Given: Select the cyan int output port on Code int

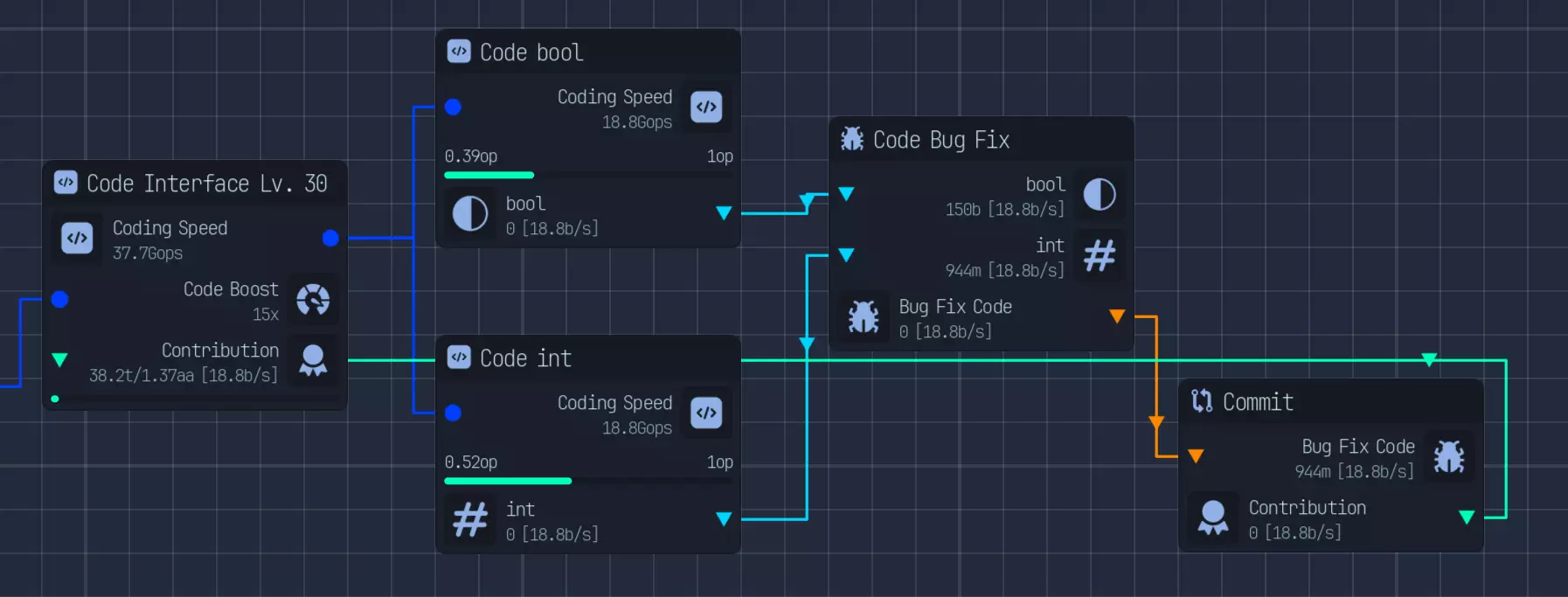Looking at the screenshot, I should tap(724, 518).
